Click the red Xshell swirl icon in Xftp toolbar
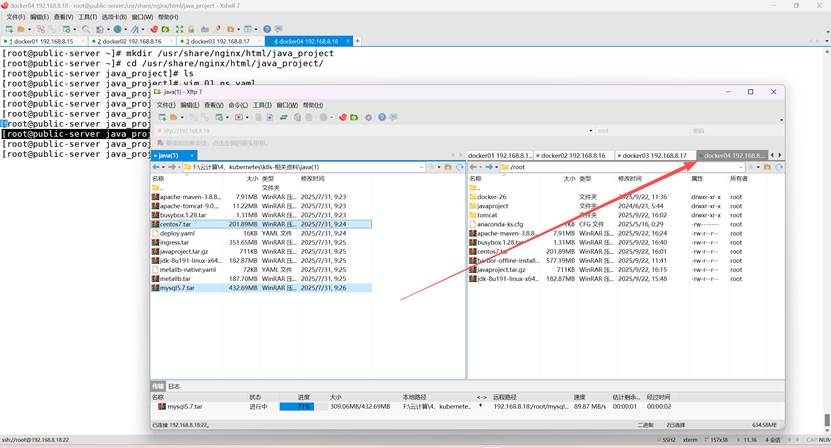This screenshot has height=448, width=831. (343, 117)
